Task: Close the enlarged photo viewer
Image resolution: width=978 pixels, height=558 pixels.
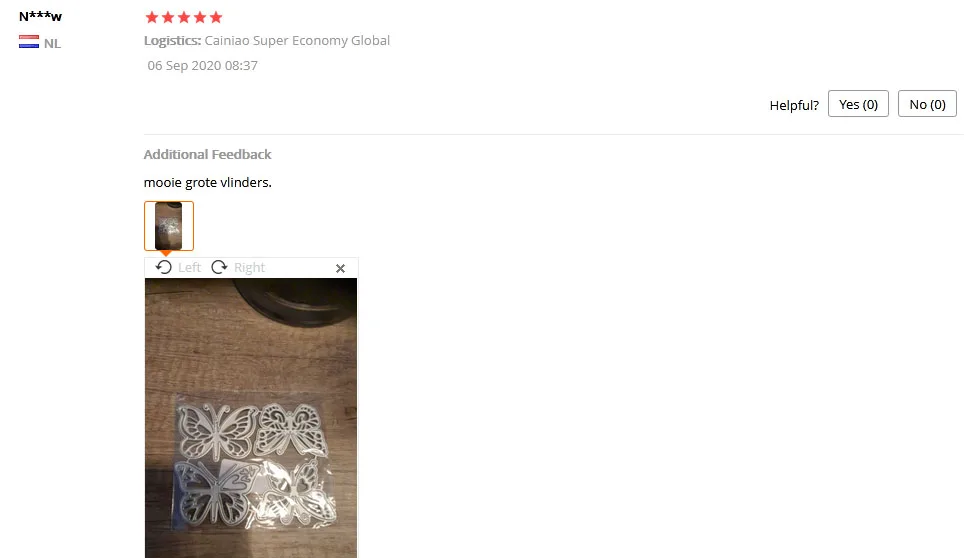Action: [x=341, y=268]
